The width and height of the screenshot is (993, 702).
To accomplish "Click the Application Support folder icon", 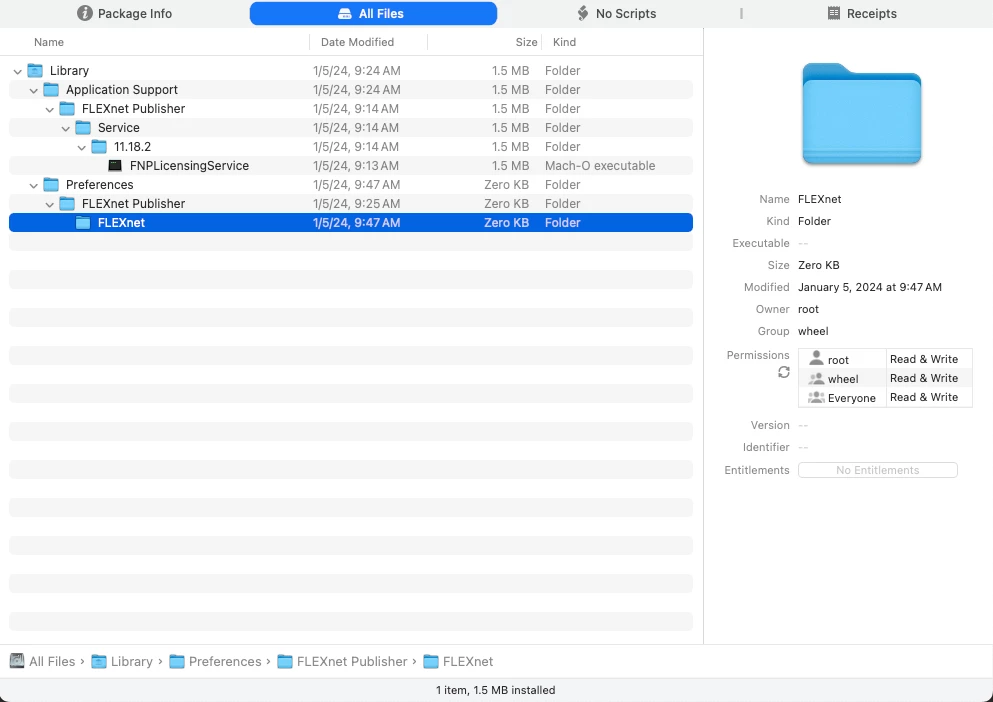I will [51, 89].
